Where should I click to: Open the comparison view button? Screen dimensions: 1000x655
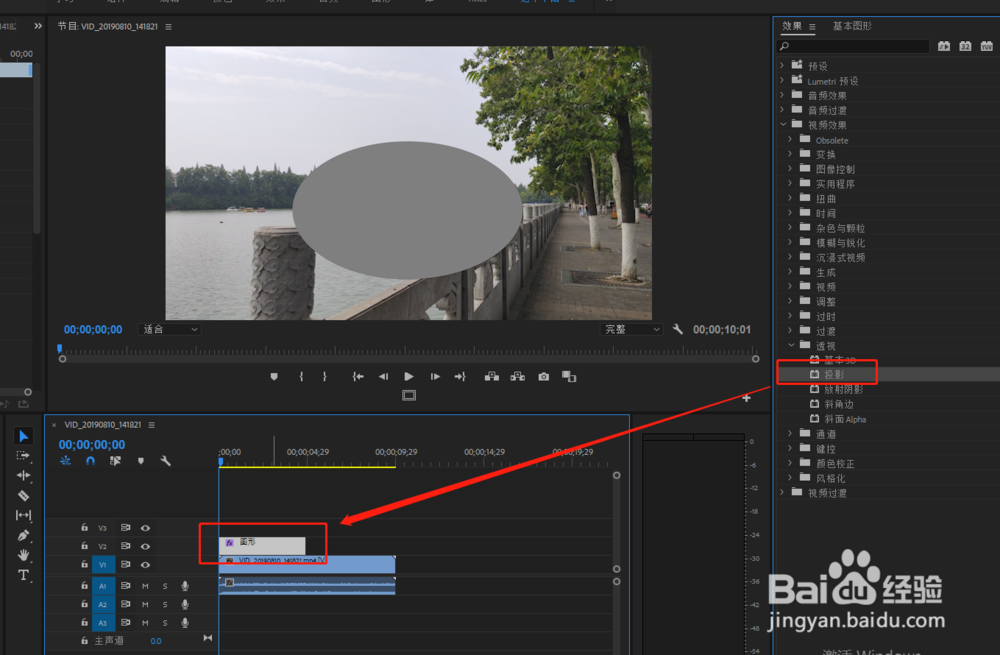click(x=569, y=377)
